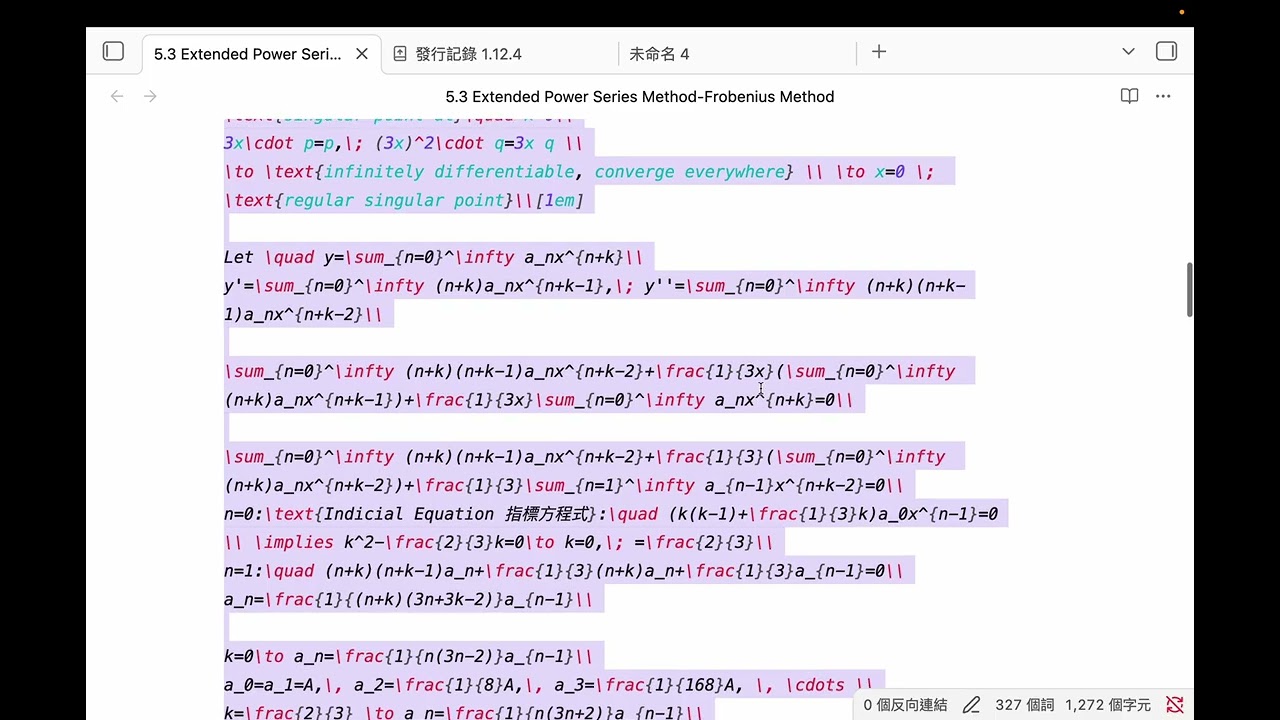Click the 327 個詞 word count
1280x720 pixels.
coord(1025,705)
